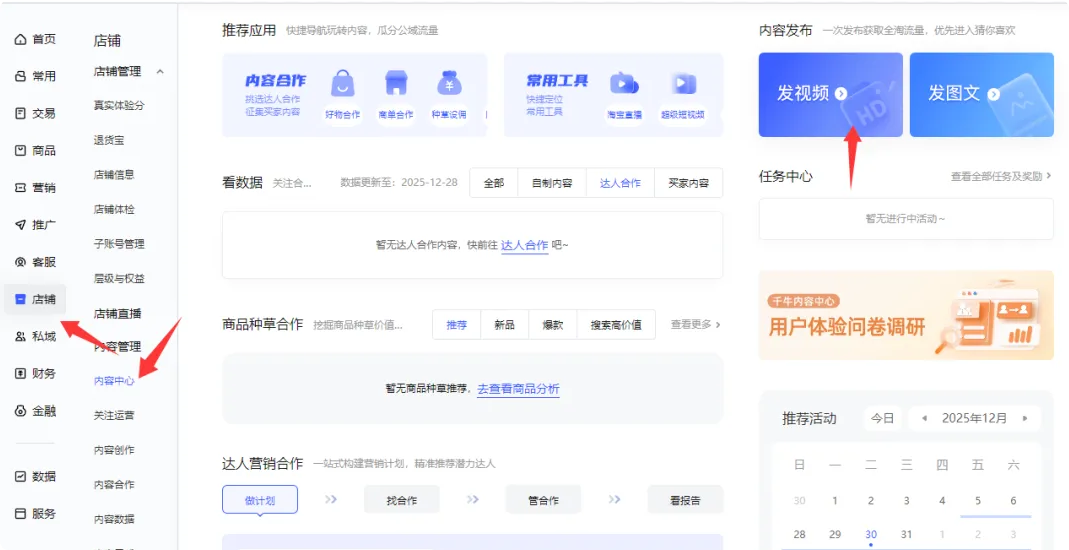Open 真实体验分 in shop submenu
The width and height of the screenshot is (1069, 550).
(x=119, y=105)
